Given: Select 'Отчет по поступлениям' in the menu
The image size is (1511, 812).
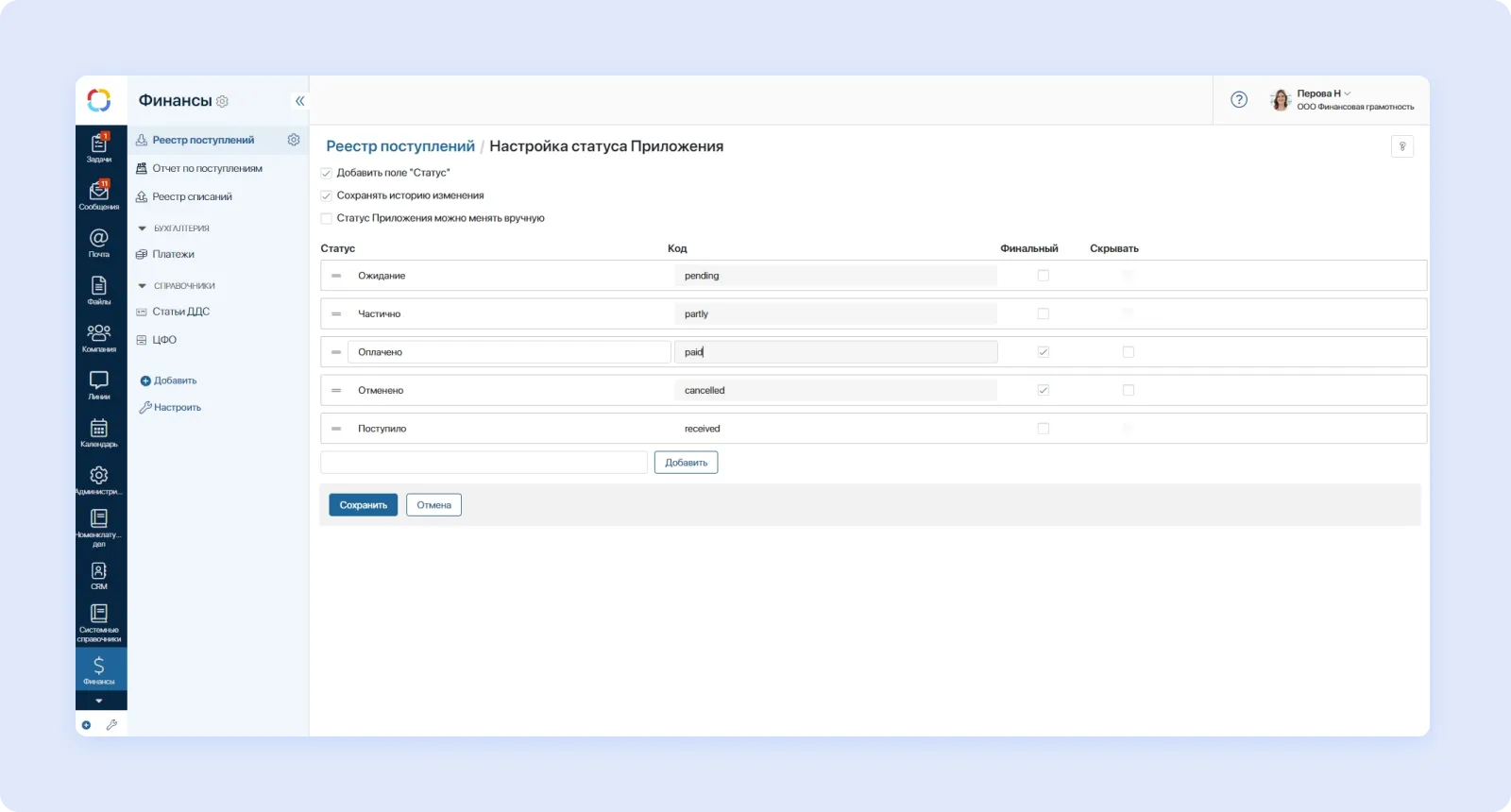Looking at the screenshot, I should click(x=207, y=168).
